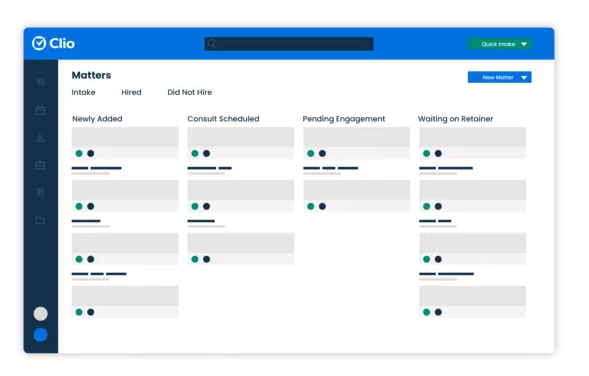Viewport: 589px width, 376px height.
Task: Open the last card under Waiting on Retainer
Action: click(473, 302)
